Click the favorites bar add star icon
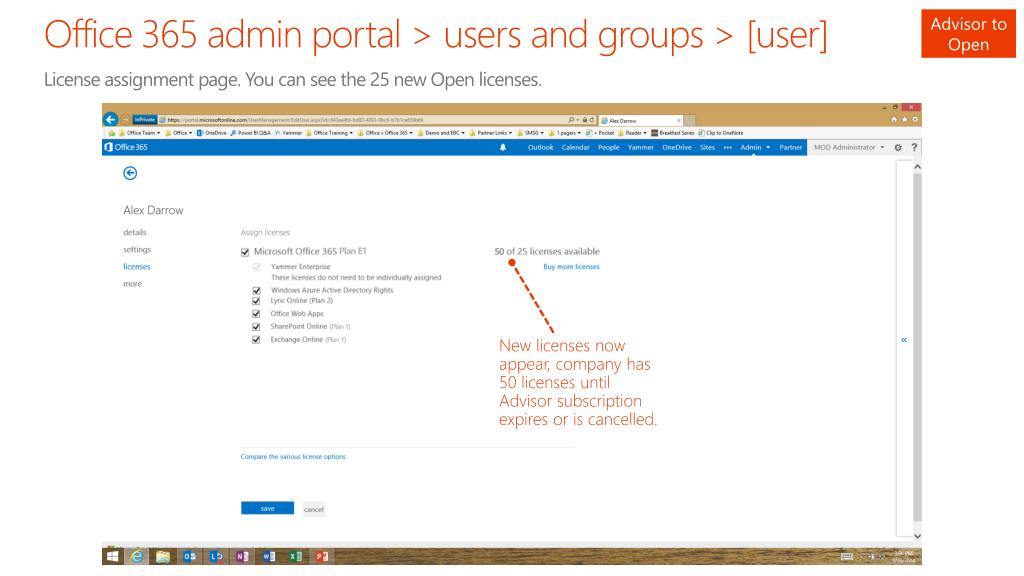This screenshot has height=576, width=1024. click(111, 133)
